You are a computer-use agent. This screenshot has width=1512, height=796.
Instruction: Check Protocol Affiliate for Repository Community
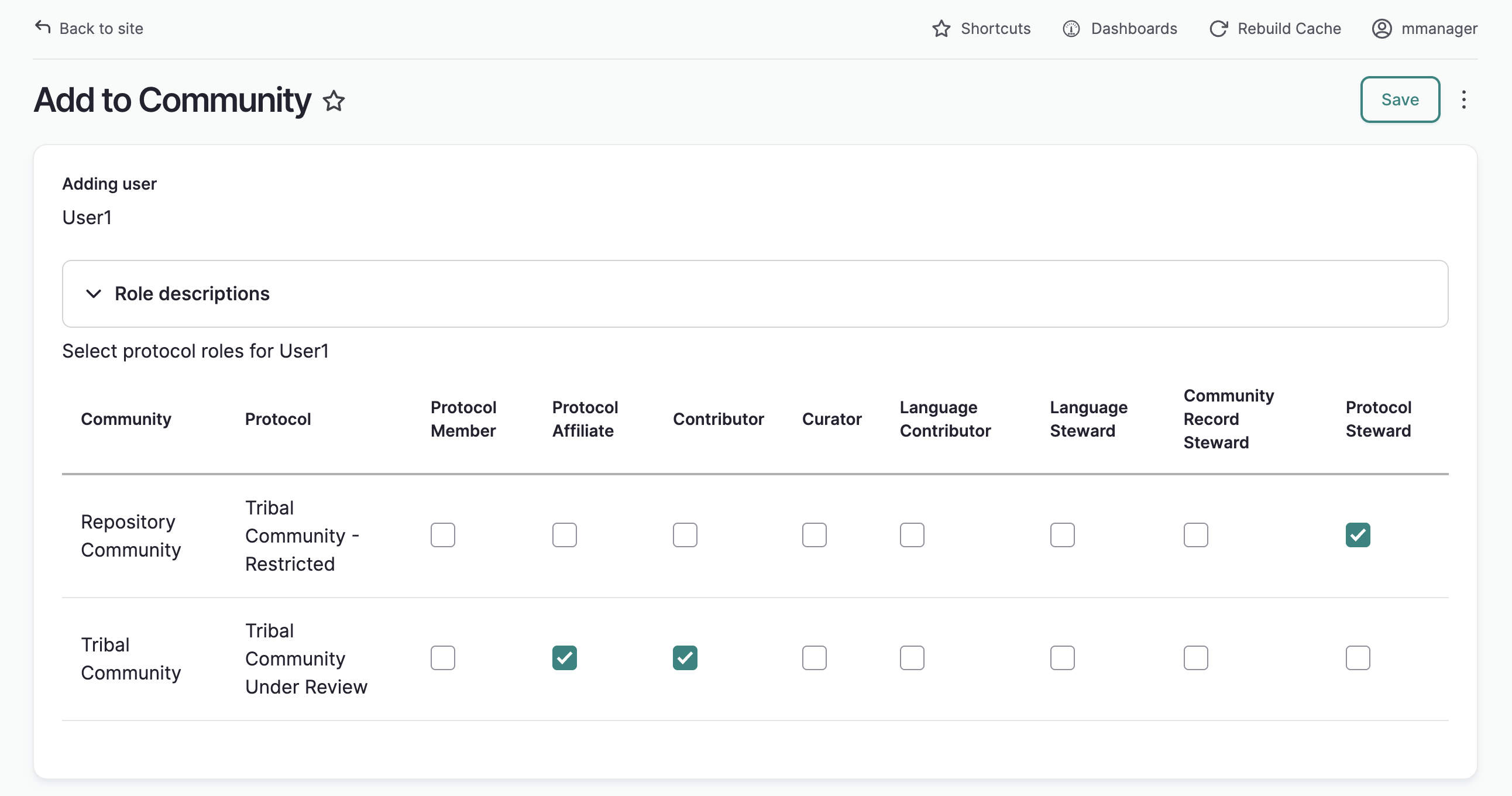click(564, 535)
